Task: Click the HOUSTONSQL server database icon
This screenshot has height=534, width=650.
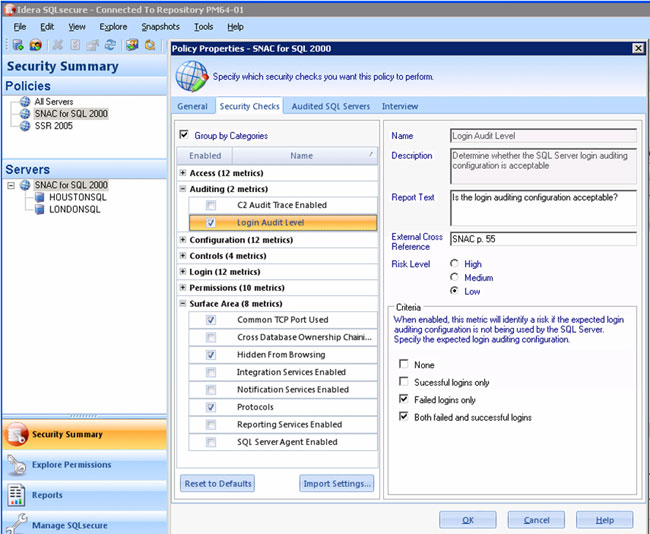Action: (x=39, y=197)
